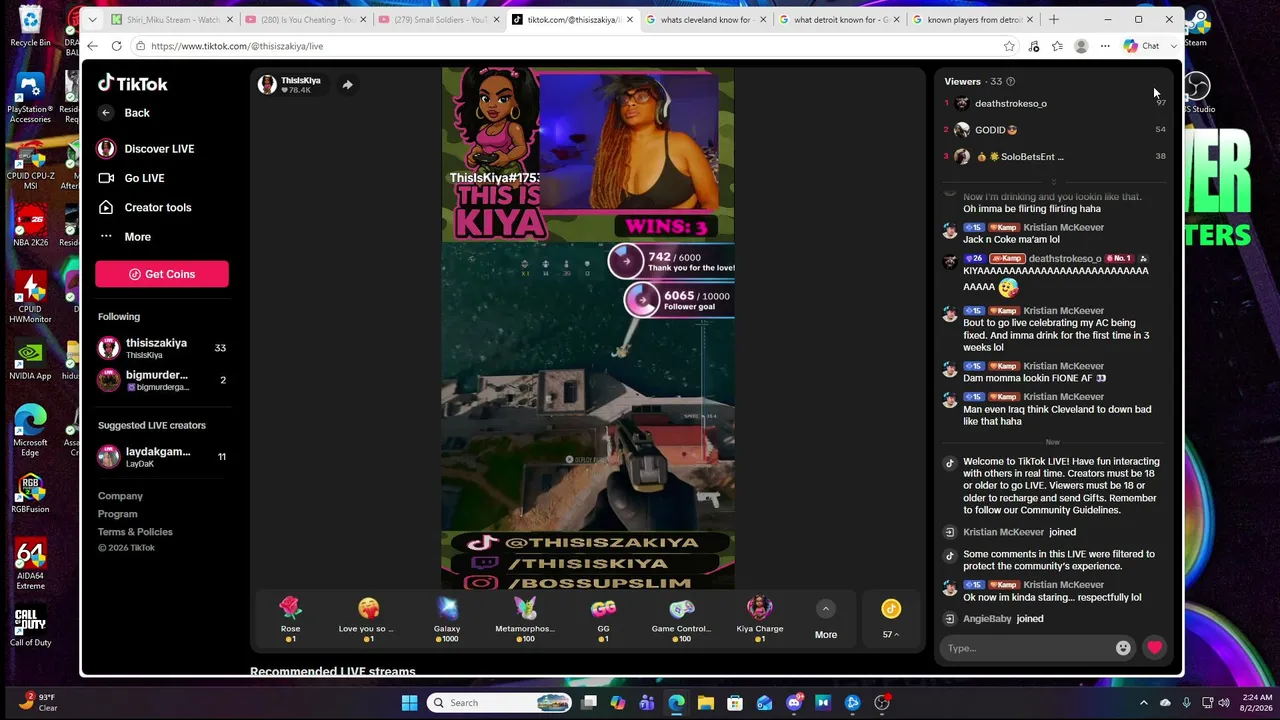1280x720 pixels.
Task: Click the Viewers info icon
Action: pyautogui.click(x=1010, y=82)
